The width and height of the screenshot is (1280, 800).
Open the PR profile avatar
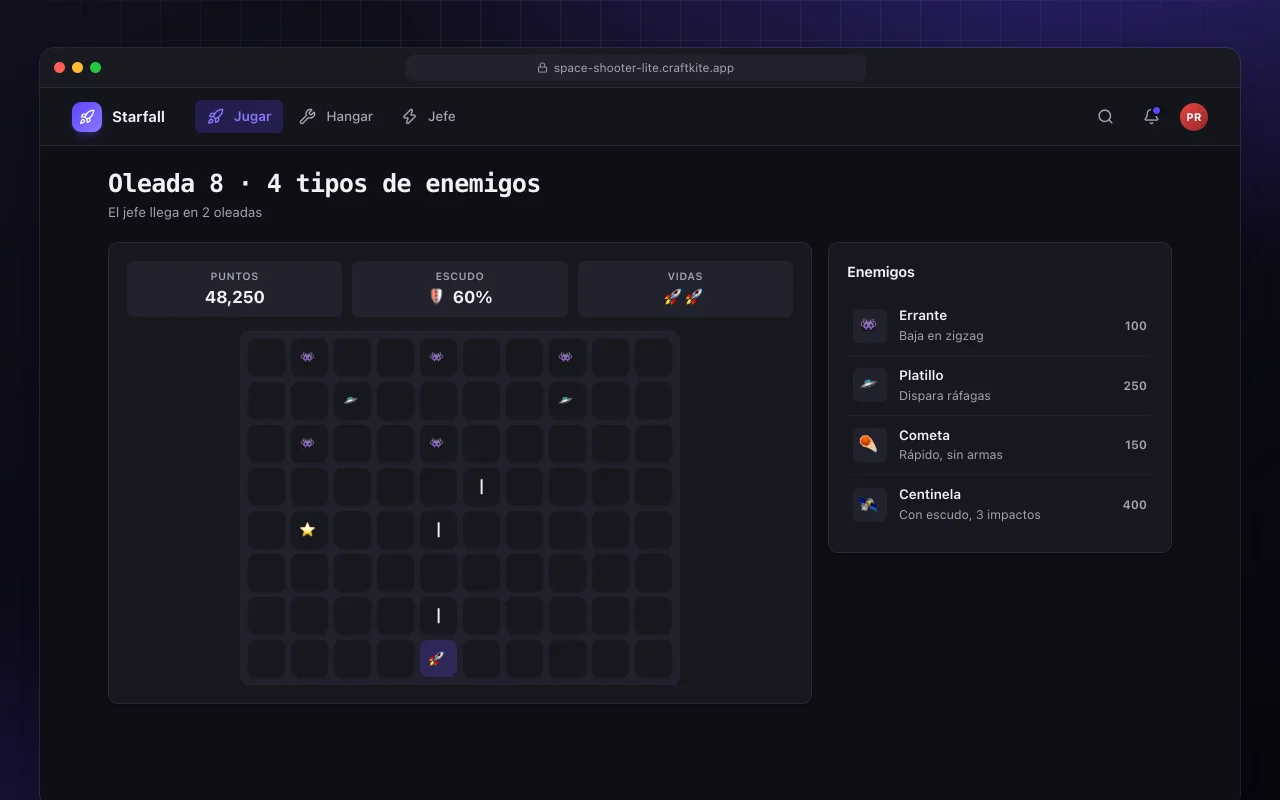click(1194, 117)
